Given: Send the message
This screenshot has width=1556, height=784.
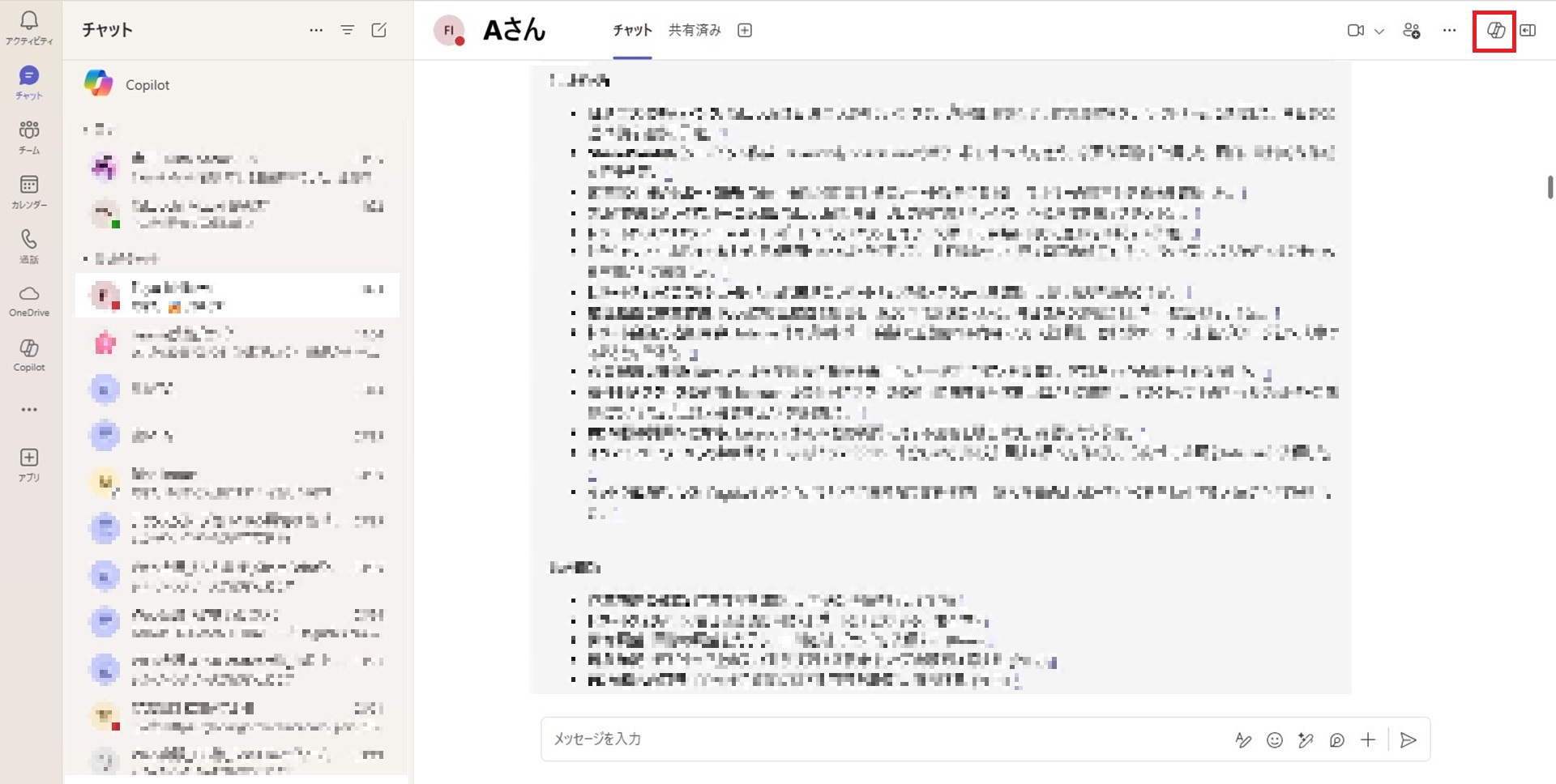Looking at the screenshot, I should coord(1409,739).
